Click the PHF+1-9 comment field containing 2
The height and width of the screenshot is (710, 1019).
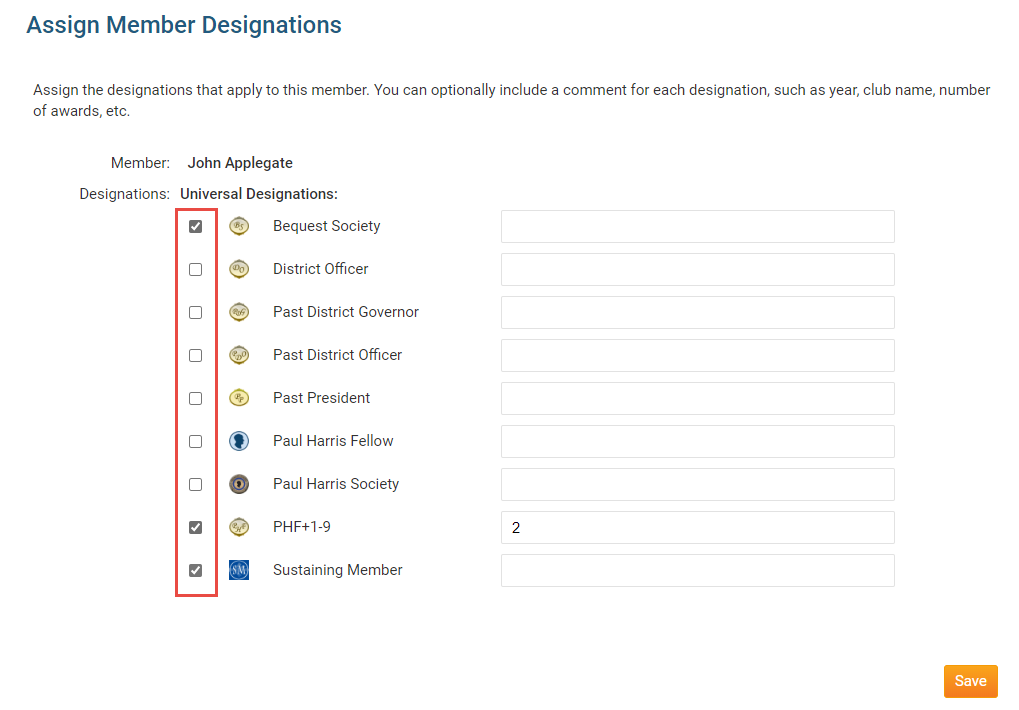(x=697, y=527)
